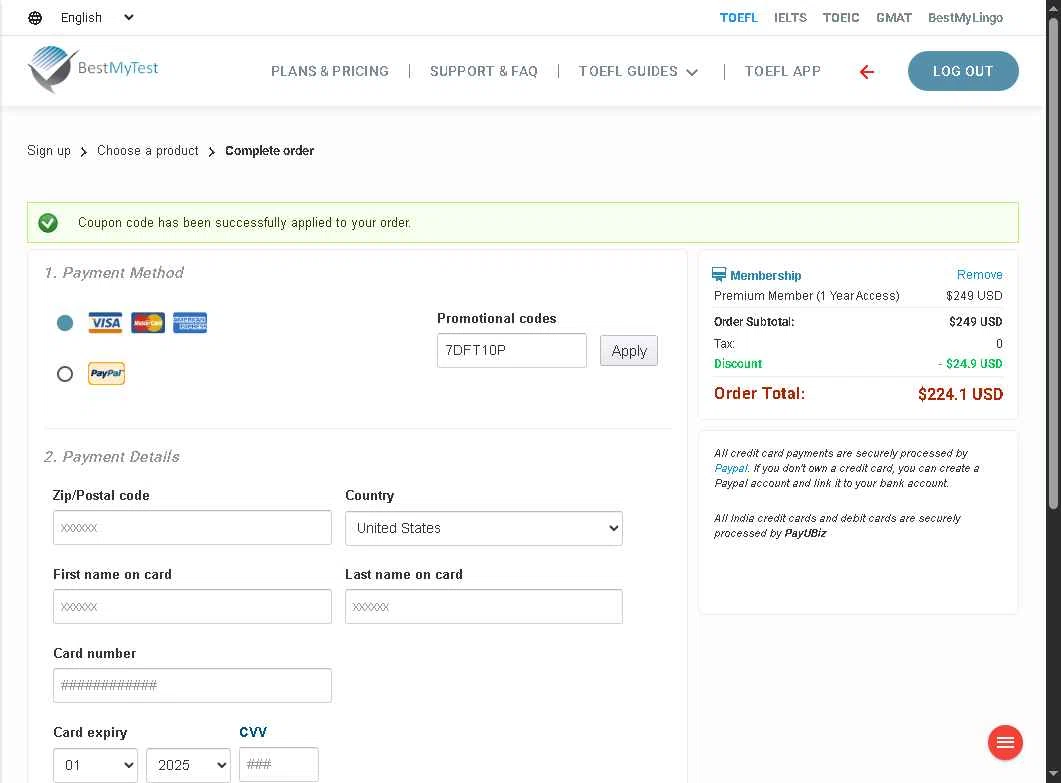1061x783 pixels.
Task: Focus the Zip/Postal code field
Action: click(192, 527)
